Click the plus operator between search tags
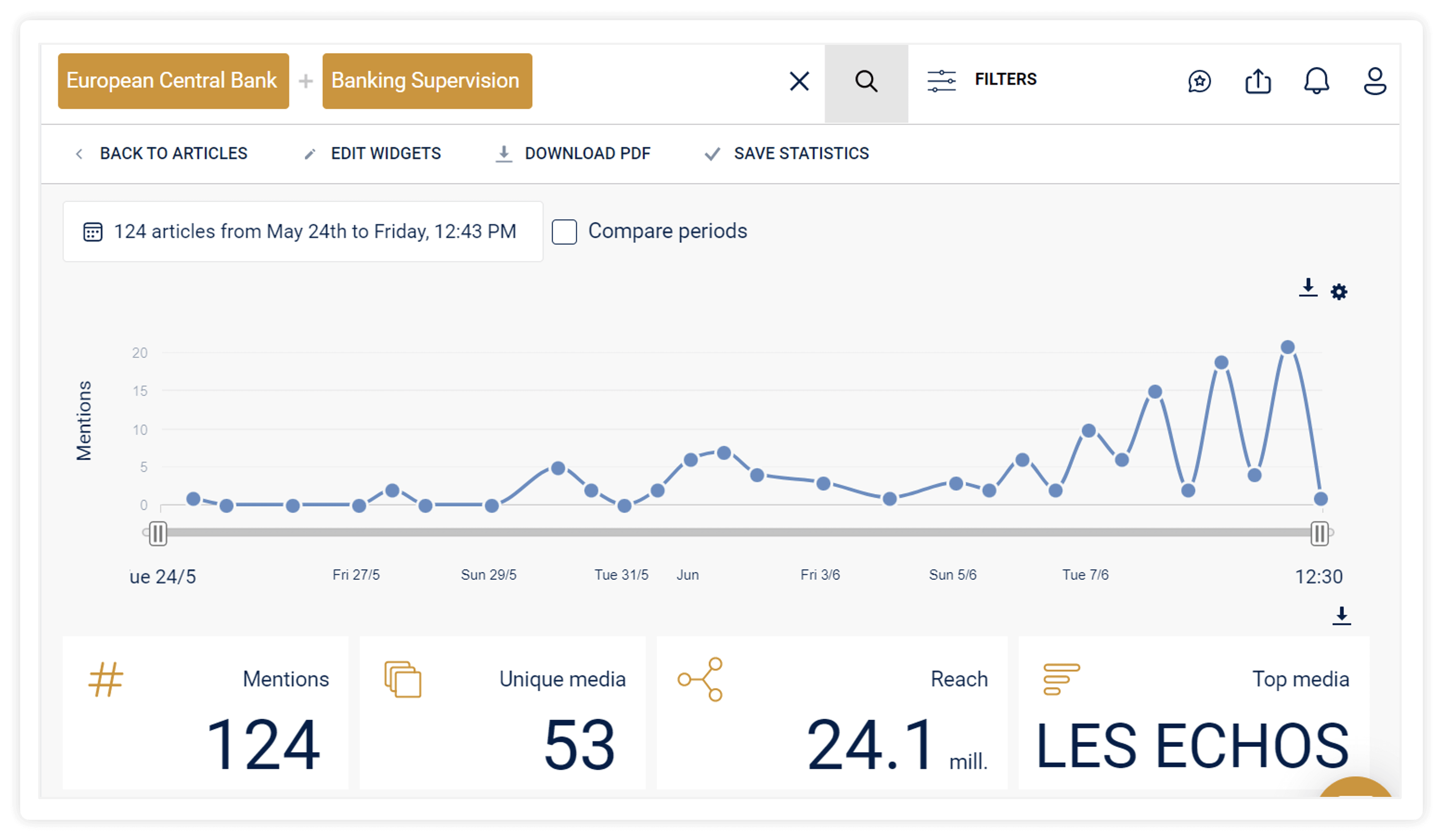1443x840 pixels. click(x=306, y=81)
